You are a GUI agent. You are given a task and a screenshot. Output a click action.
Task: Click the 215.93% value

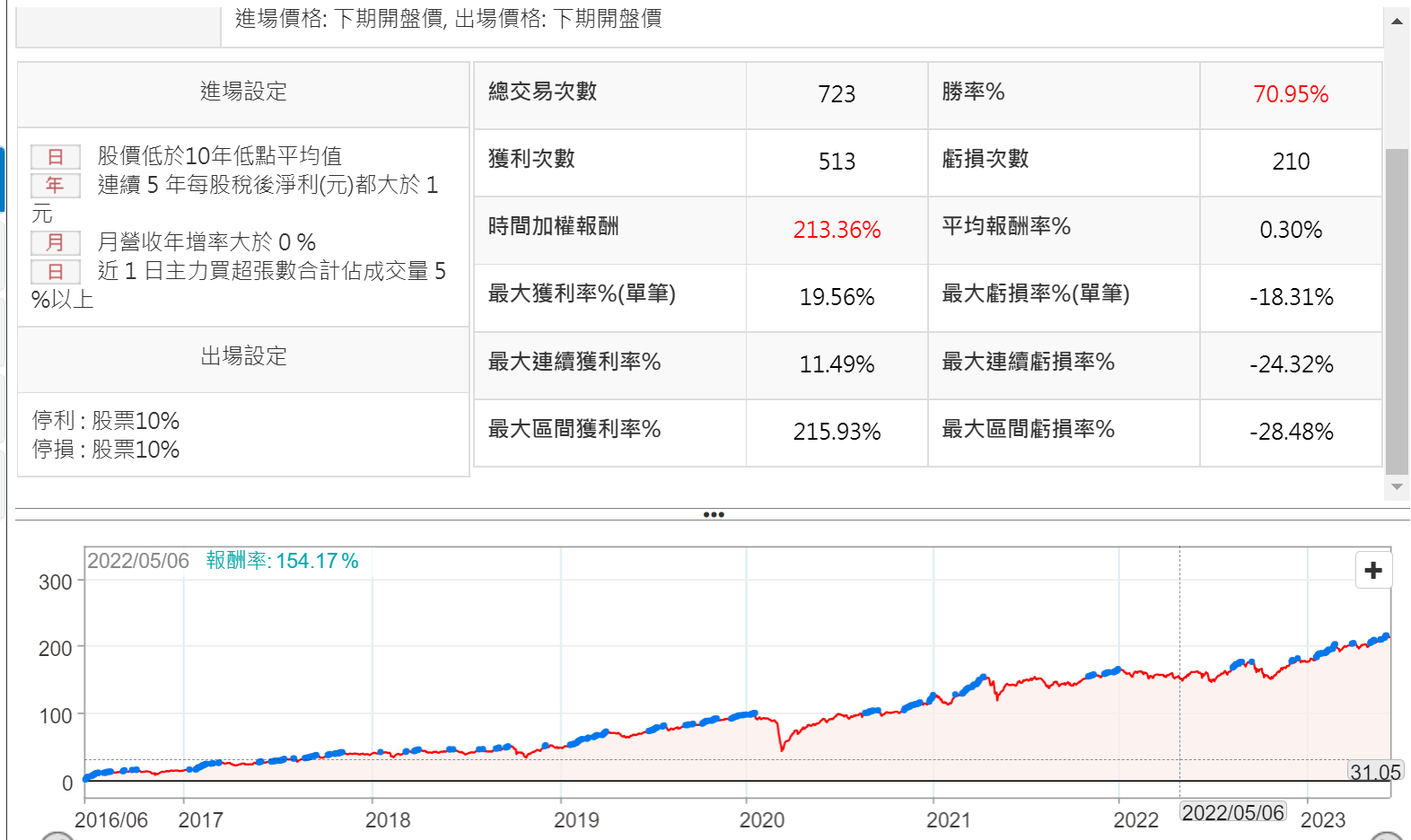tap(837, 432)
